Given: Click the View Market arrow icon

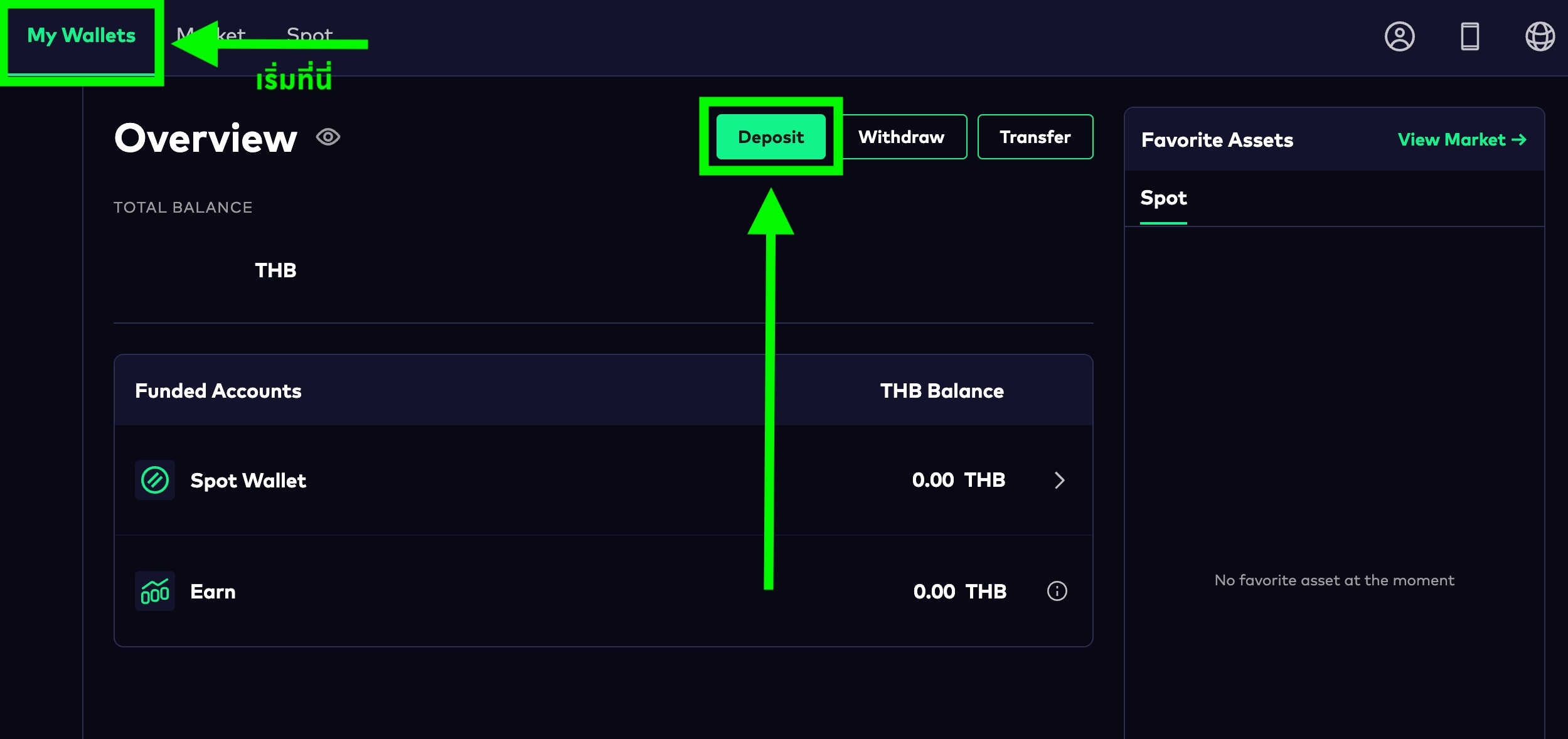Looking at the screenshot, I should point(1519,139).
